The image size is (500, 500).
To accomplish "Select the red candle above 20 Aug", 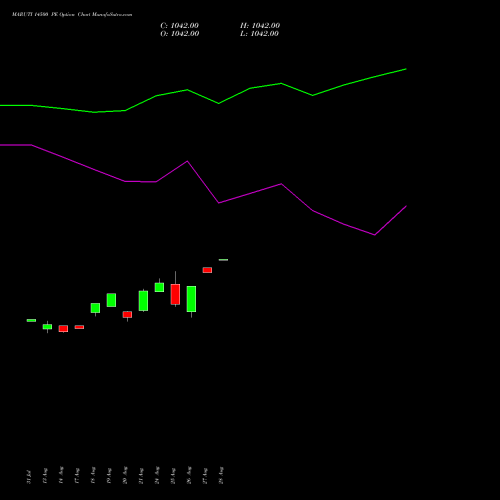I will 127,315.
